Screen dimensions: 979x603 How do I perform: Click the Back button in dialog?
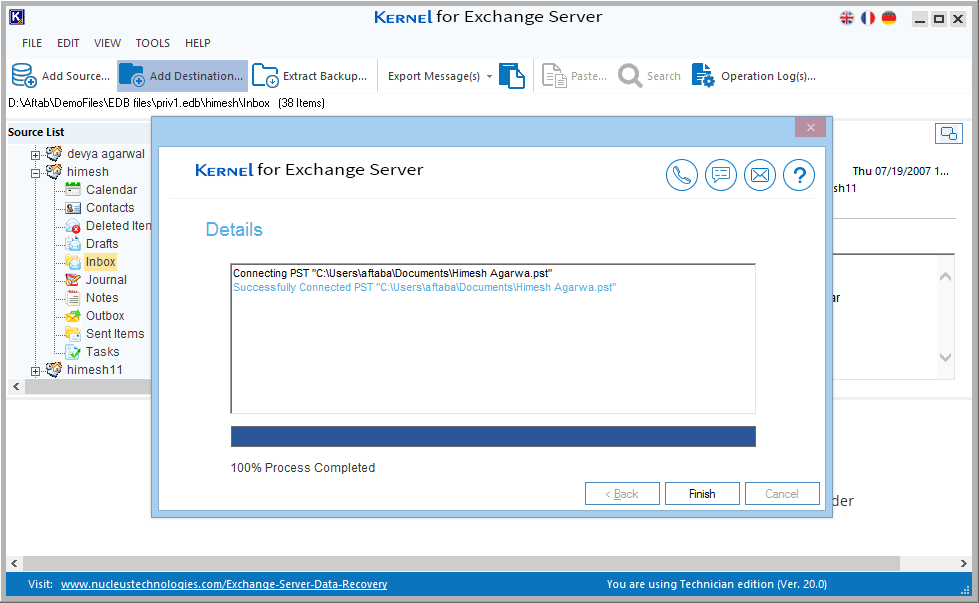622,494
